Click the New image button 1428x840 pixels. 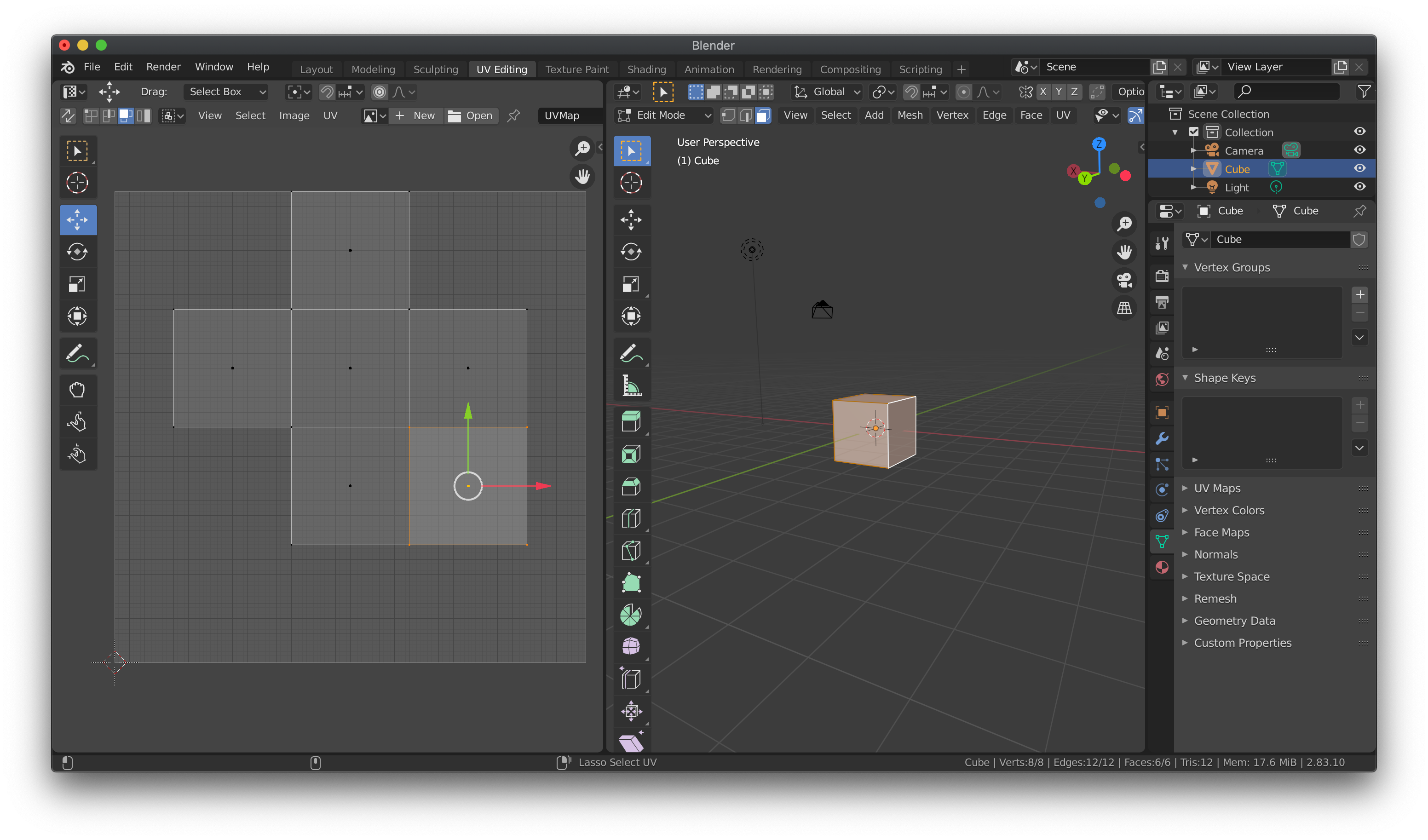(416, 115)
